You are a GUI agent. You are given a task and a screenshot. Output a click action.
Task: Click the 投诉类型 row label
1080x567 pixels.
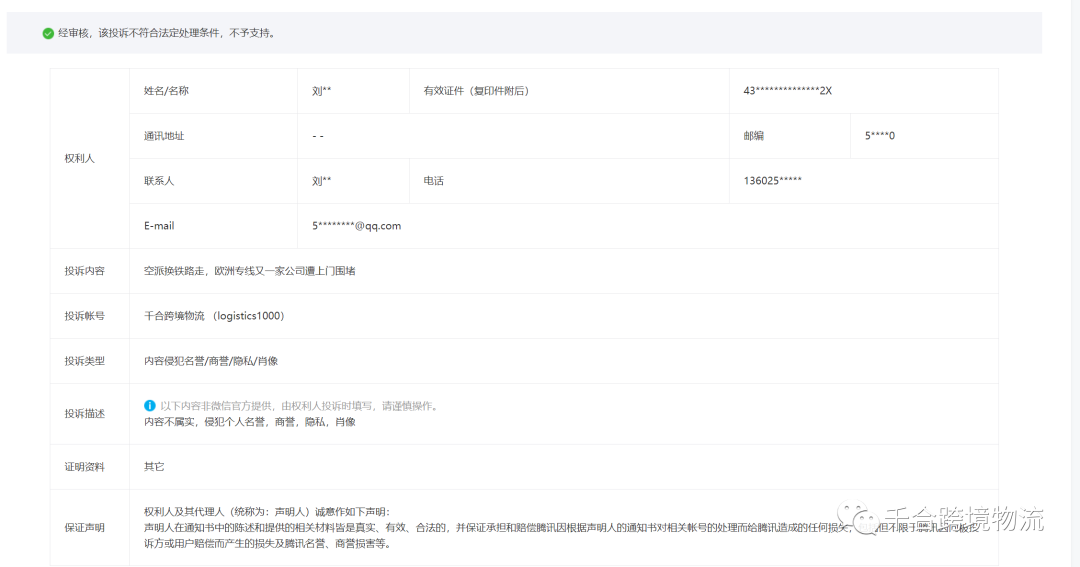(85, 361)
